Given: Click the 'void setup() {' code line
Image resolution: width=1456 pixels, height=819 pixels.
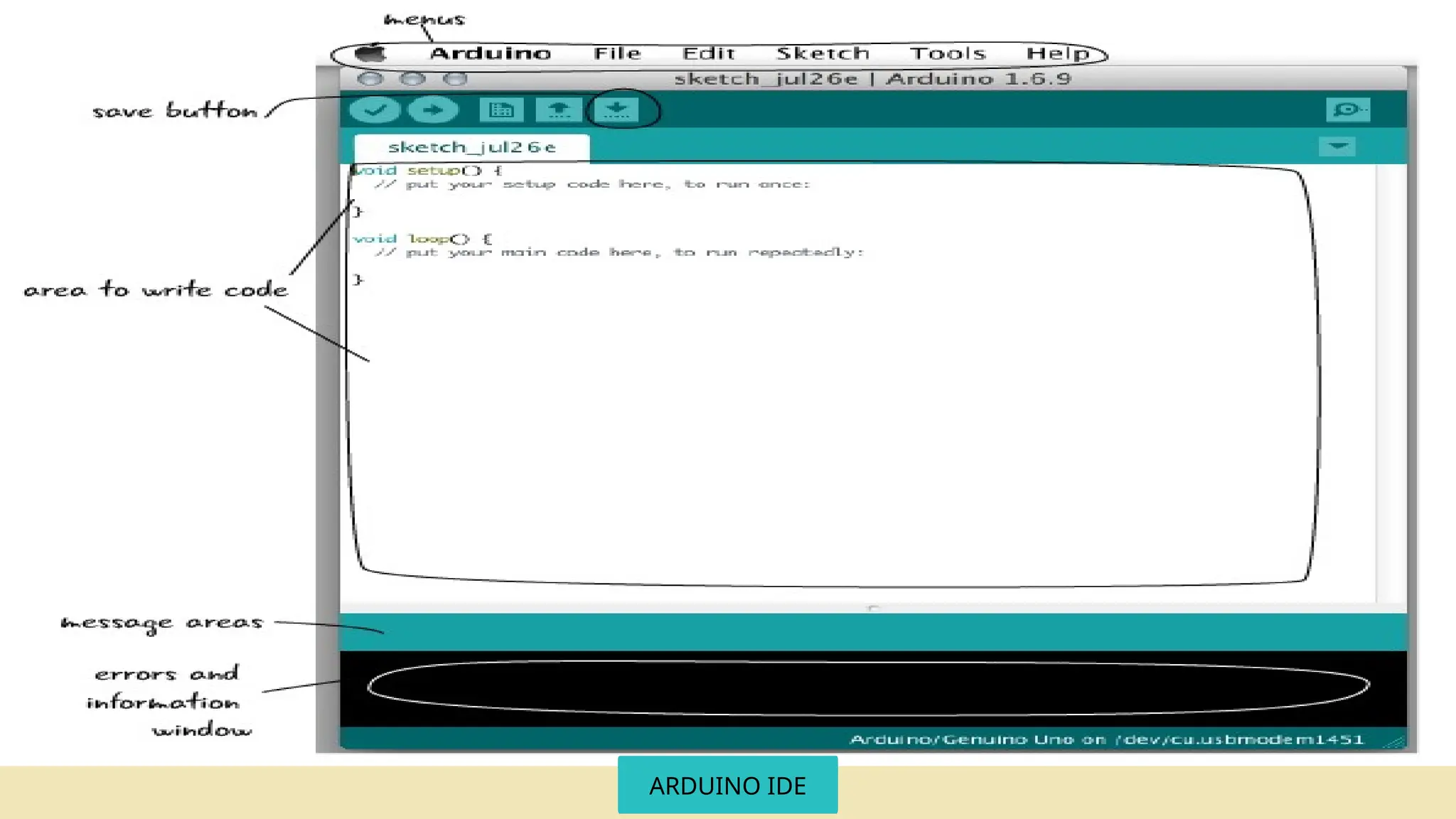Looking at the screenshot, I should (x=427, y=171).
